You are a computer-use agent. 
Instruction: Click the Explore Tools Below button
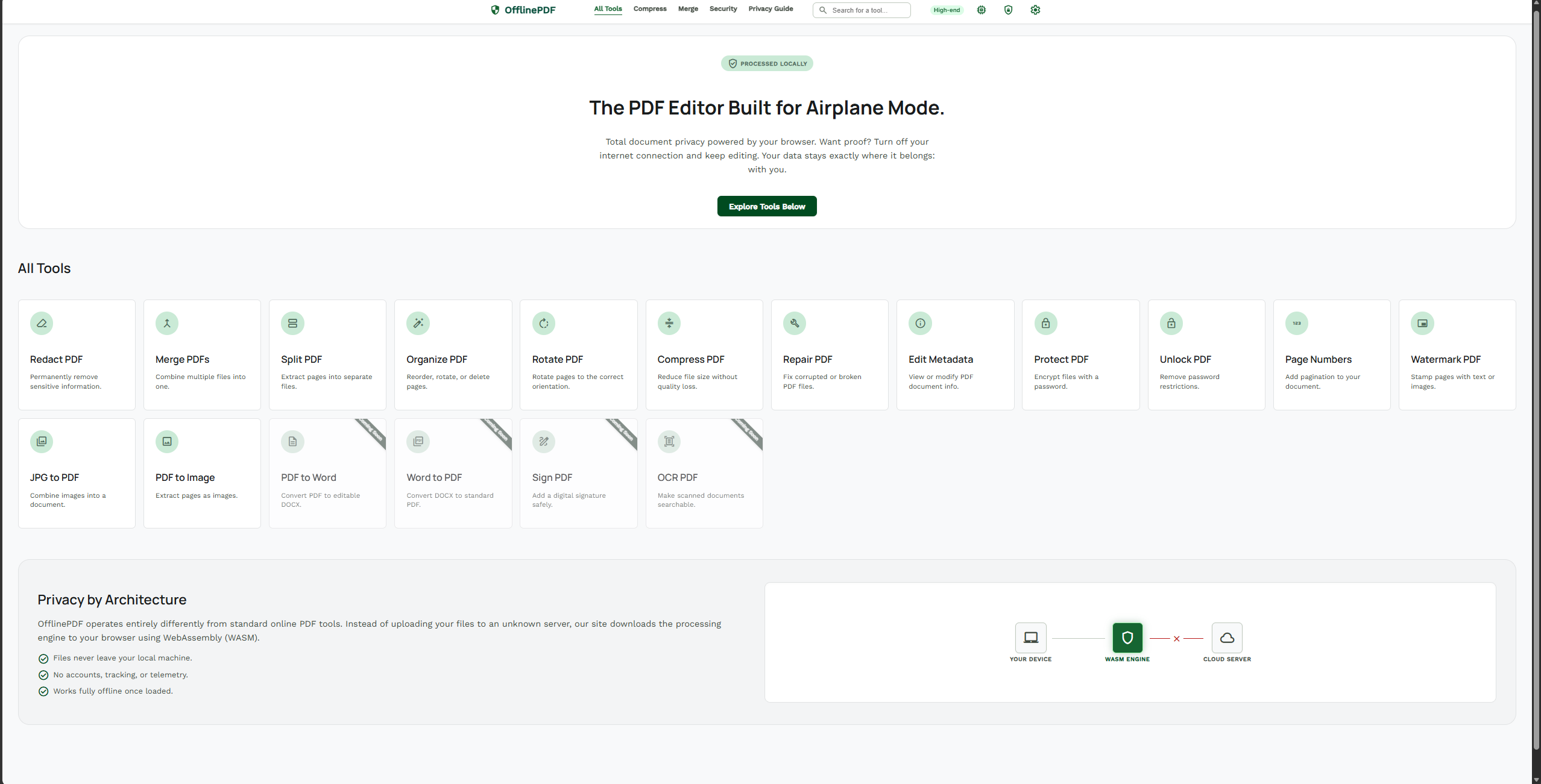767,206
